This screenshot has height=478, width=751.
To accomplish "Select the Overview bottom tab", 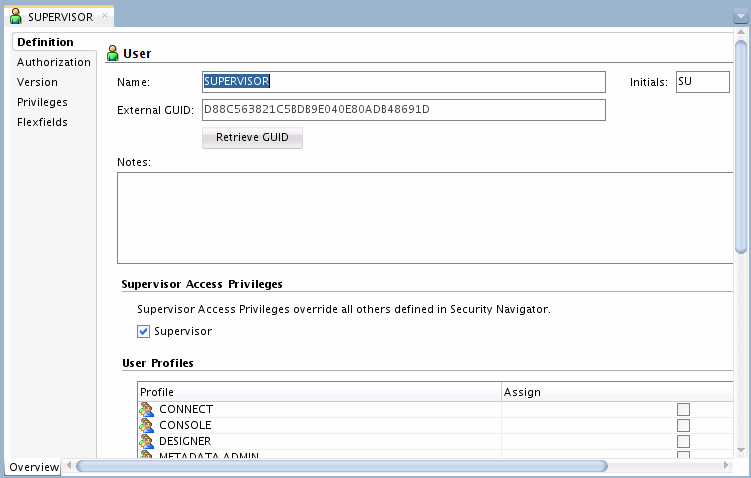I will coord(34,467).
